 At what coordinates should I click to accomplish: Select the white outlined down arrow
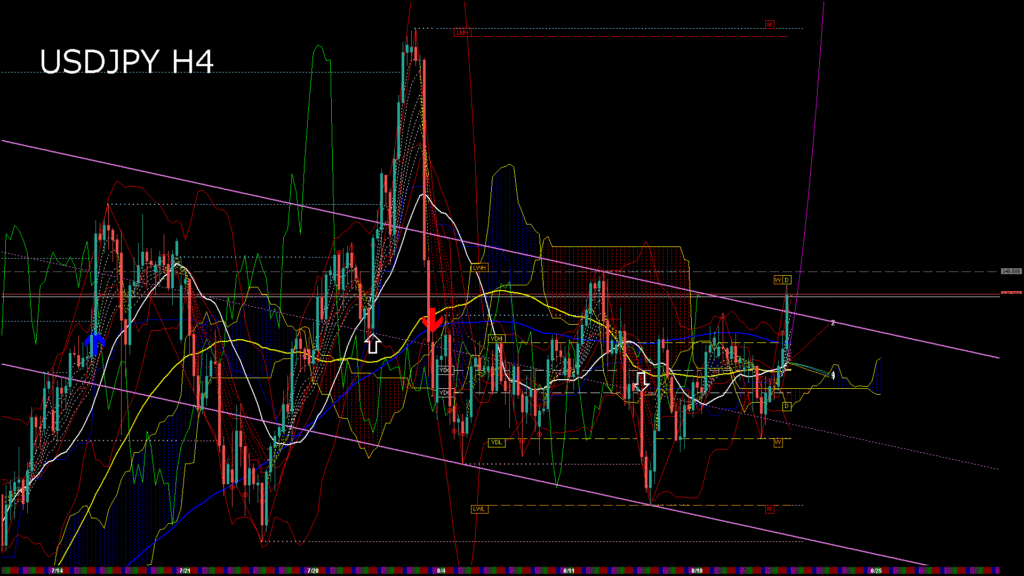(x=642, y=383)
